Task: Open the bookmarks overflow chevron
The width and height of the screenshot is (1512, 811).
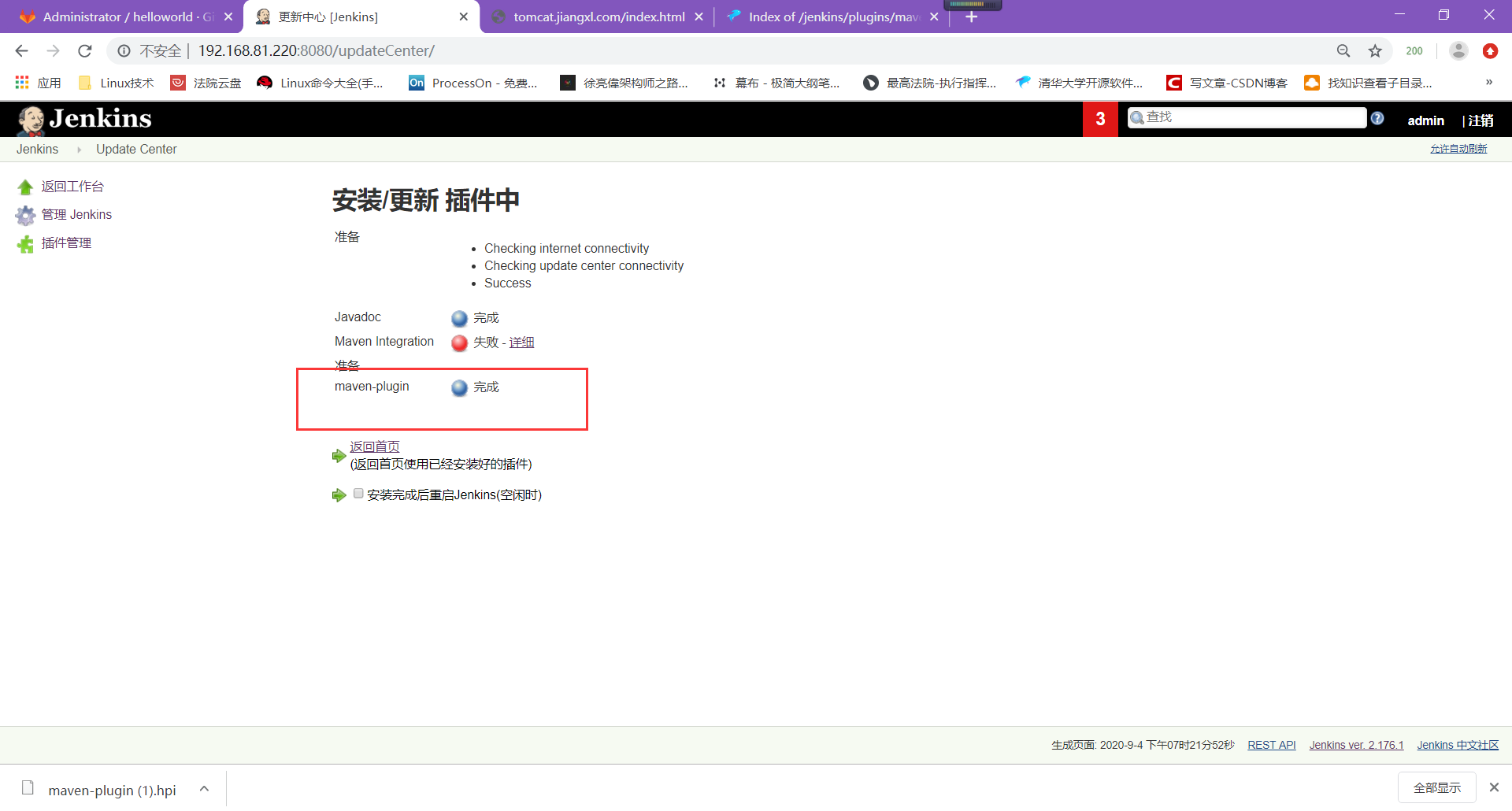Action: pos(1488,82)
